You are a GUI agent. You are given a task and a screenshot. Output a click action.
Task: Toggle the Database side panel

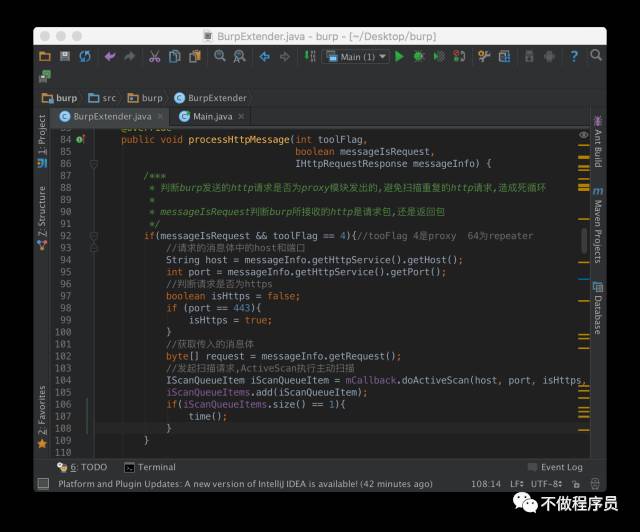598,308
